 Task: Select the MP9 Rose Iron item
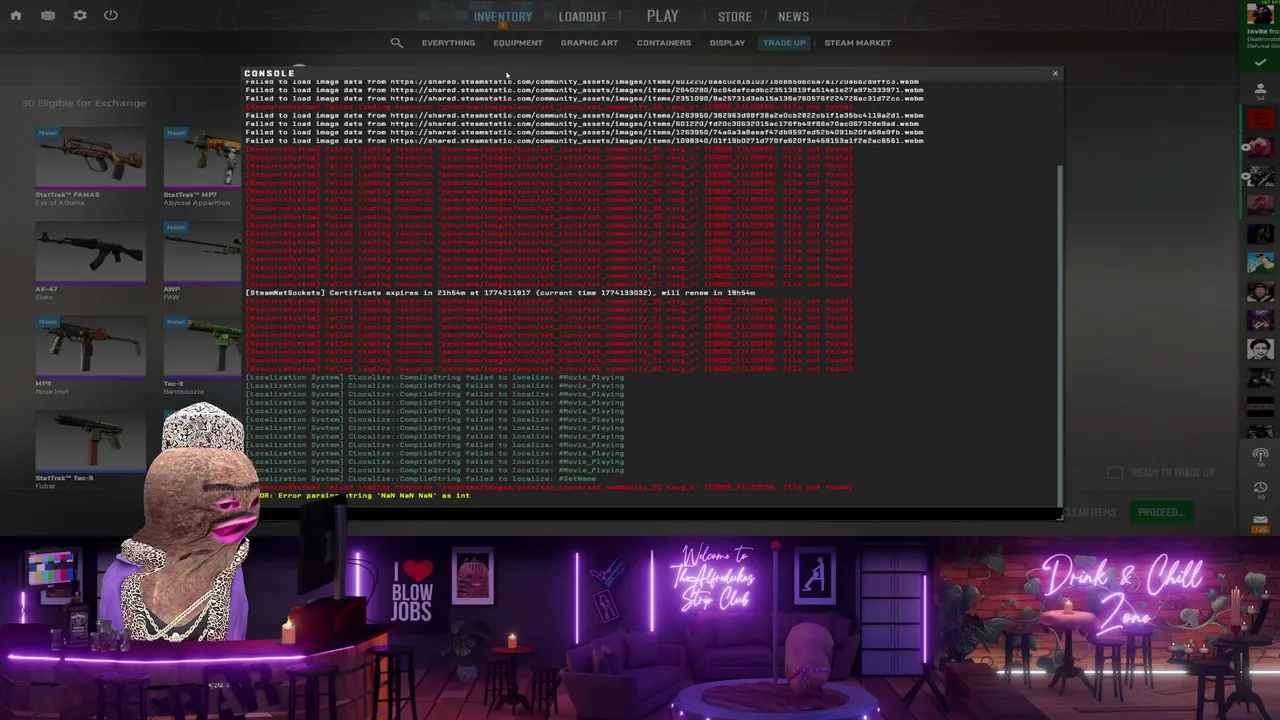[x=90, y=355]
